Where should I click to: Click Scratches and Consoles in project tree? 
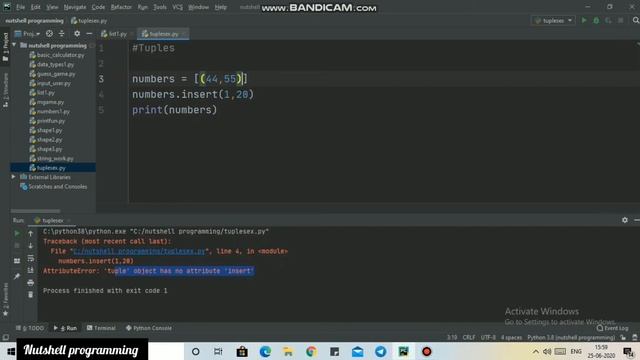(58, 187)
